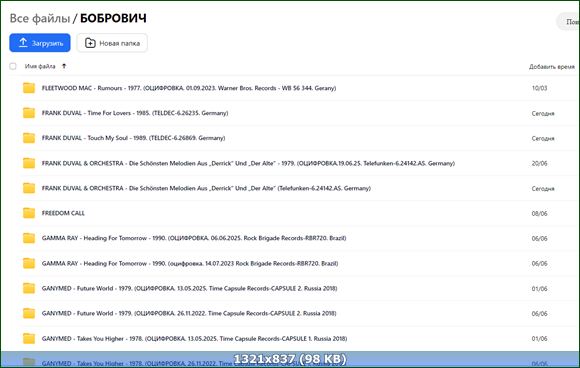Select Die Schönsten Melodien (Telefunken-6.24142.AS. Germany) name without year
Screen dimensions: 580x368
[206, 188]
